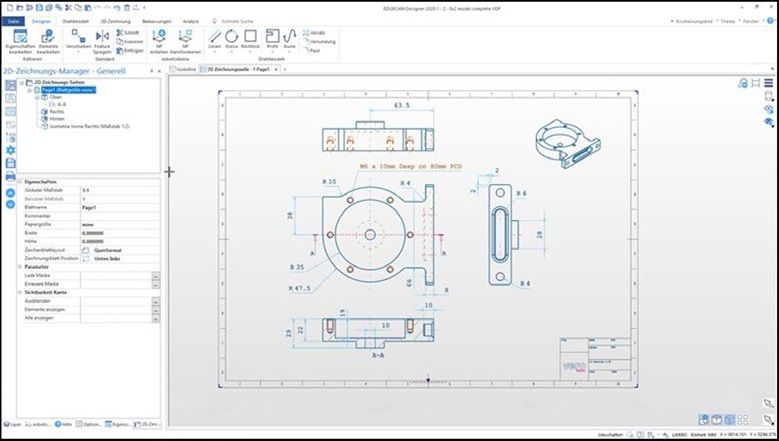Viewport: 779px width, 441px height.
Task: Select the Kreise circle tool
Action: click(232, 40)
